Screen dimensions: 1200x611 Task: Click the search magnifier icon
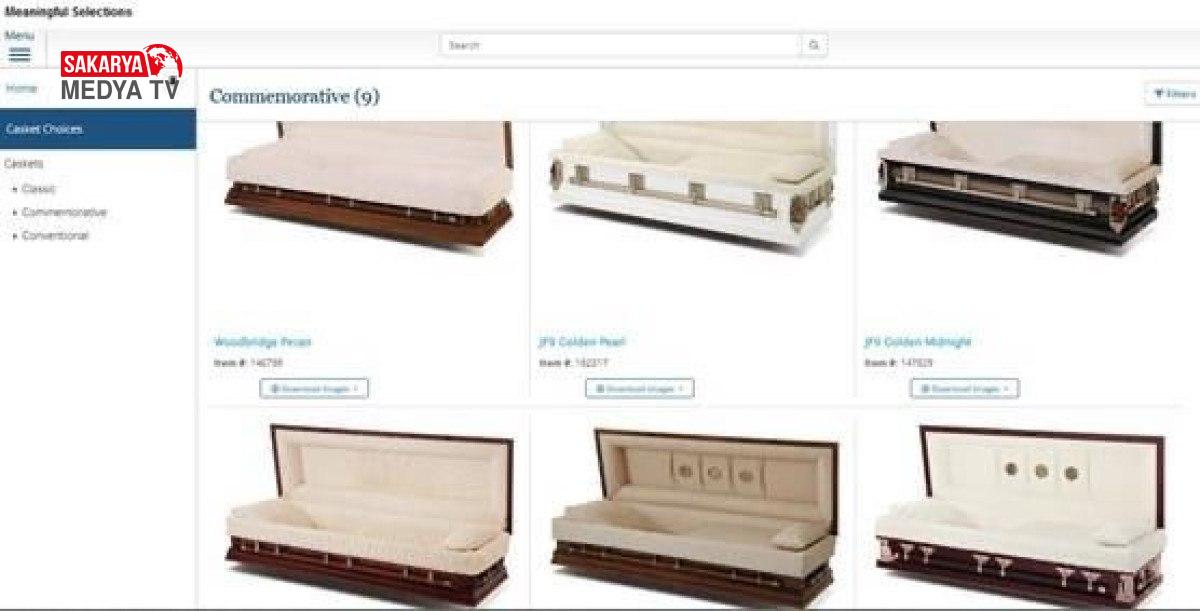[814, 45]
